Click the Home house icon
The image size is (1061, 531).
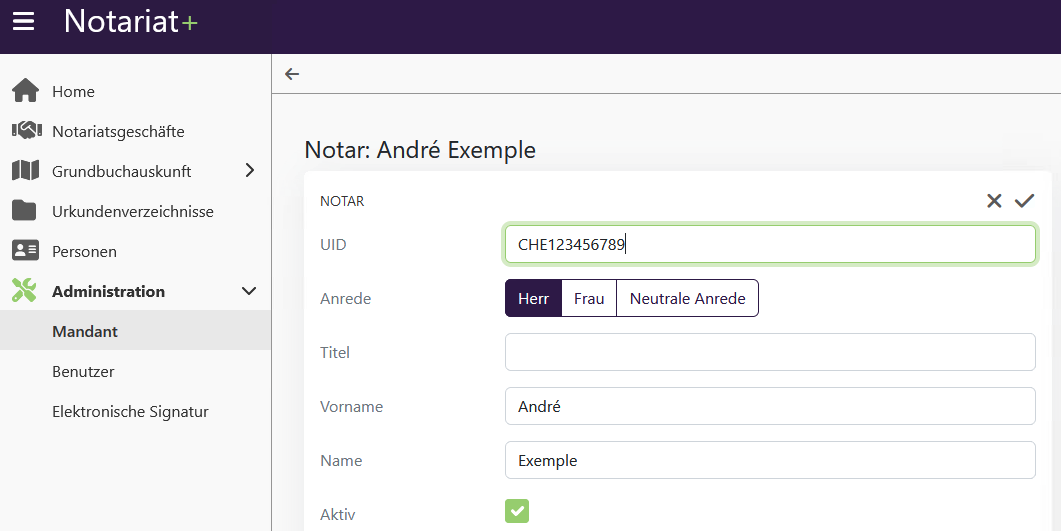tap(25, 91)
